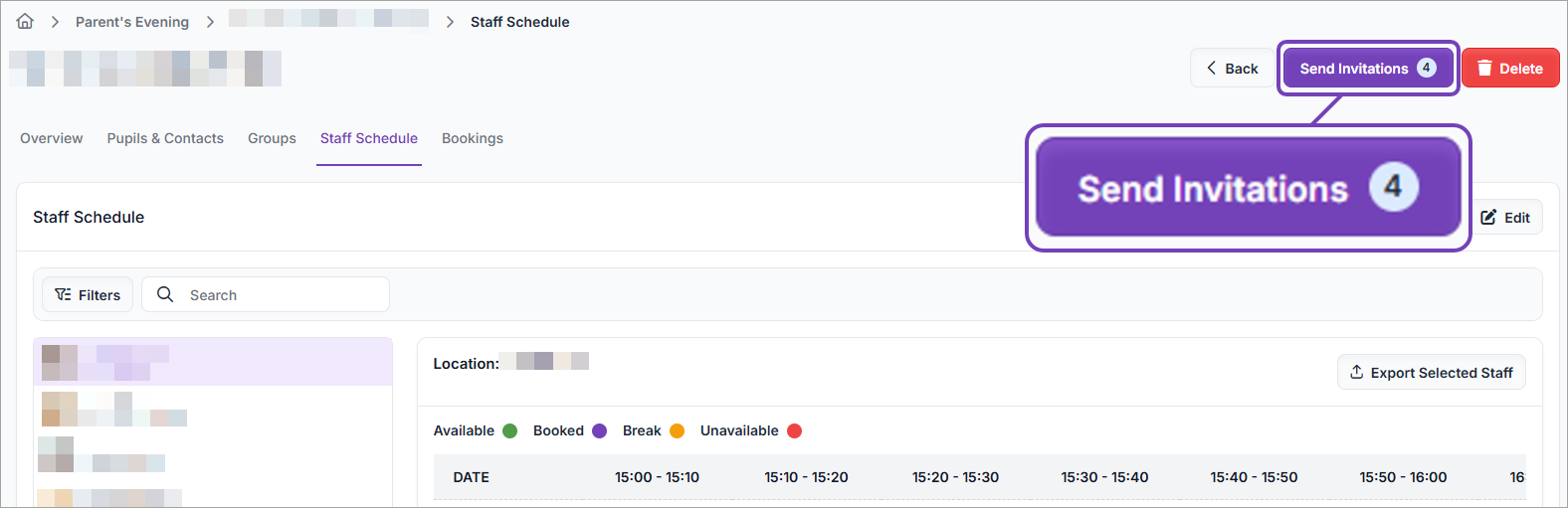1568x508 pixels.
Task: Open the Filters panel
Action: click(88, 294)
